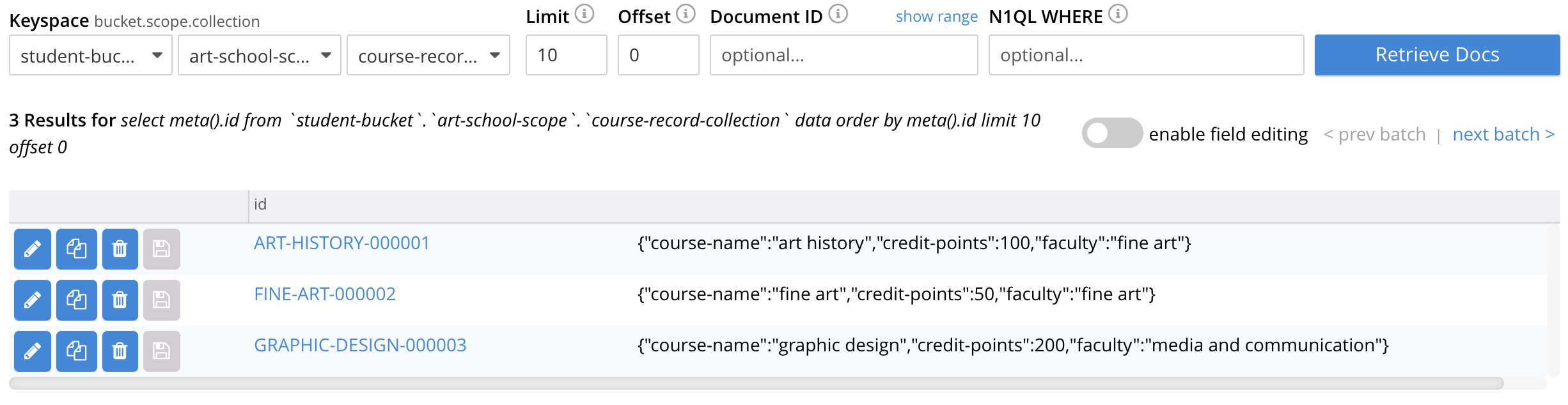Image resolution: width=1568 pixels, height=405 pixels.
Task: Toggle enable field editing switch
Action: 1112,133
